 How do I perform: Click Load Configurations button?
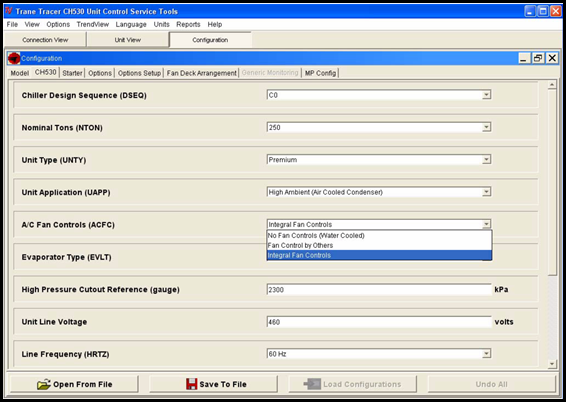[x=353, y=384]
